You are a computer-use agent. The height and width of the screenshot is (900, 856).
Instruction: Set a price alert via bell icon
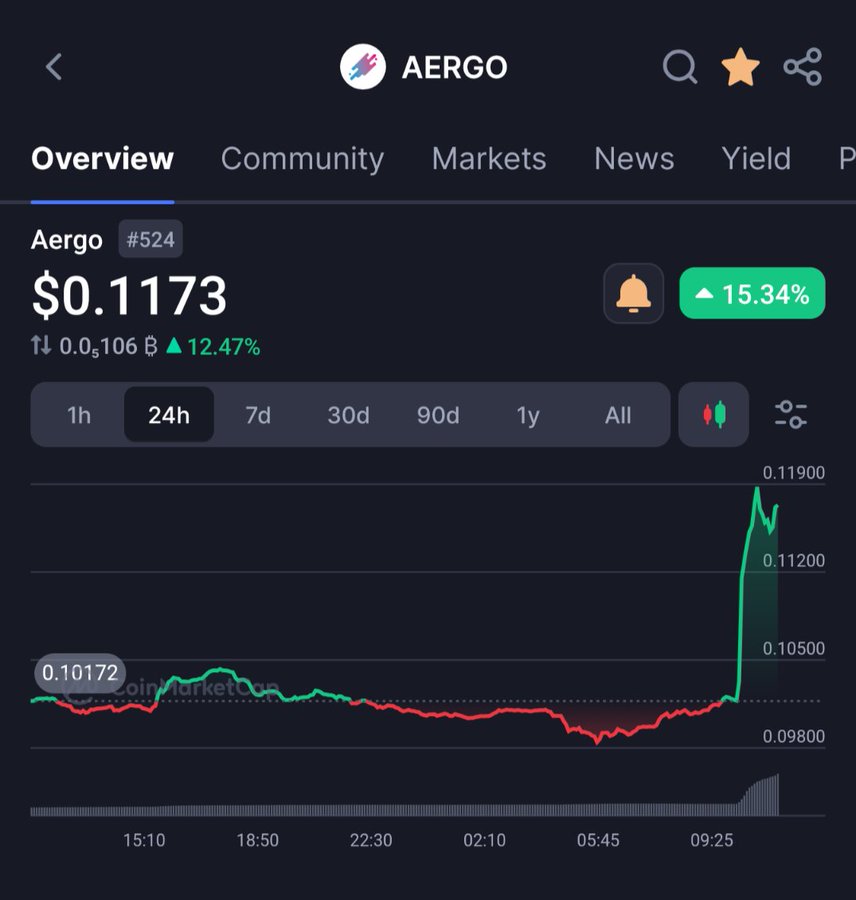pyautogui.click(x=633, y=294)
